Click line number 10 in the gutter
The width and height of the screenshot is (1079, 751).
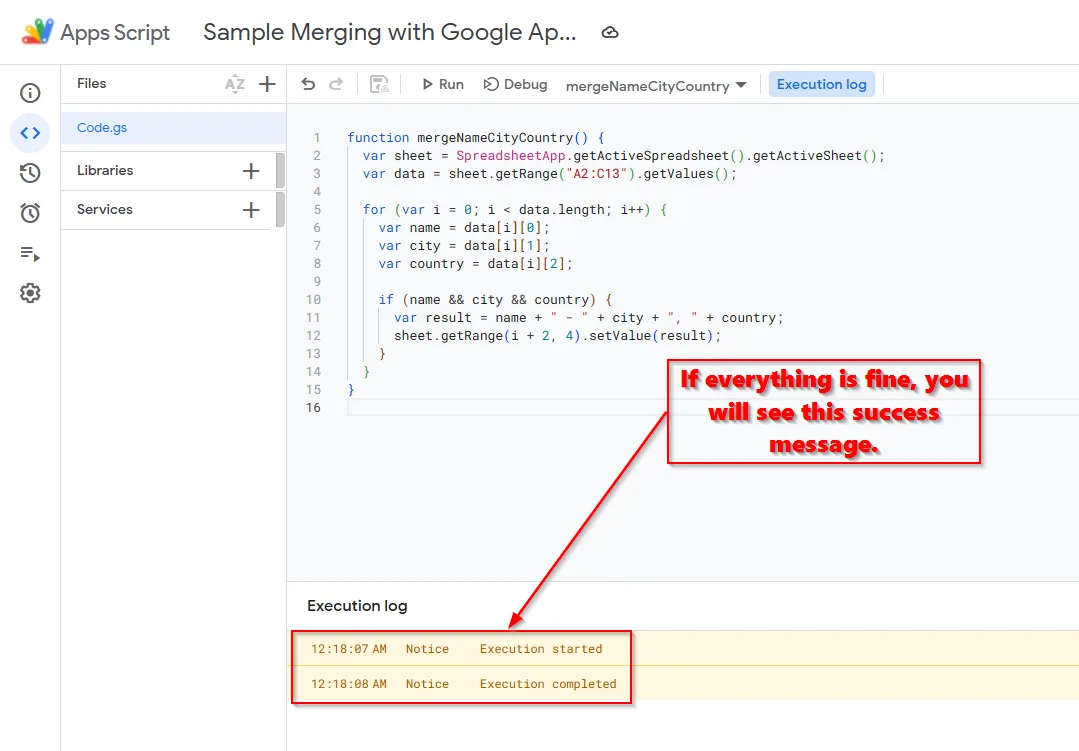313,299
